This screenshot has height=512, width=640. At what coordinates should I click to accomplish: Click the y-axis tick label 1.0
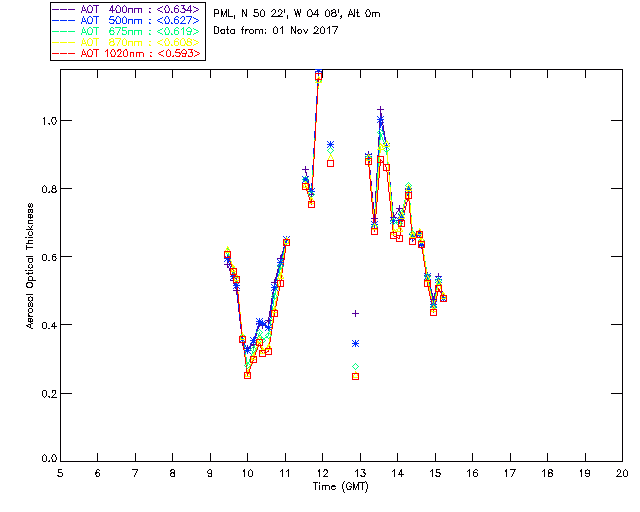[47, 120]
